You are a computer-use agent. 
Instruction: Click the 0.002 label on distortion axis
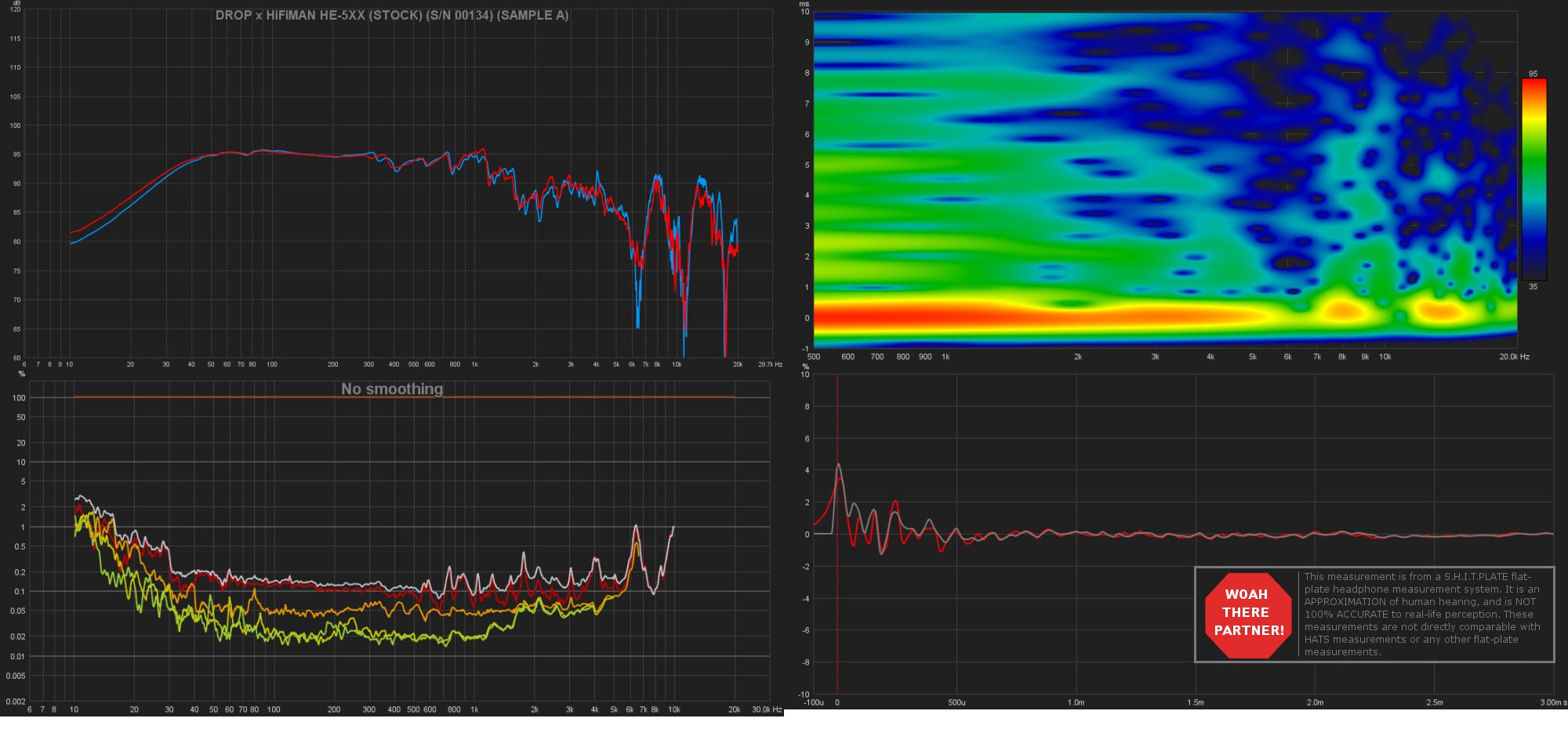16,701
